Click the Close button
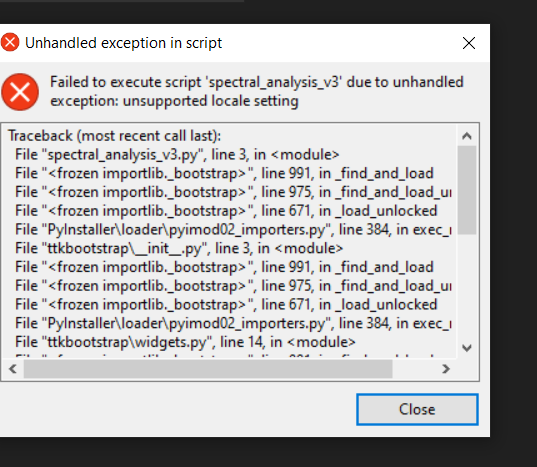Screen dimensions: 537x467 pyautogui.click(x=417, y=409)
